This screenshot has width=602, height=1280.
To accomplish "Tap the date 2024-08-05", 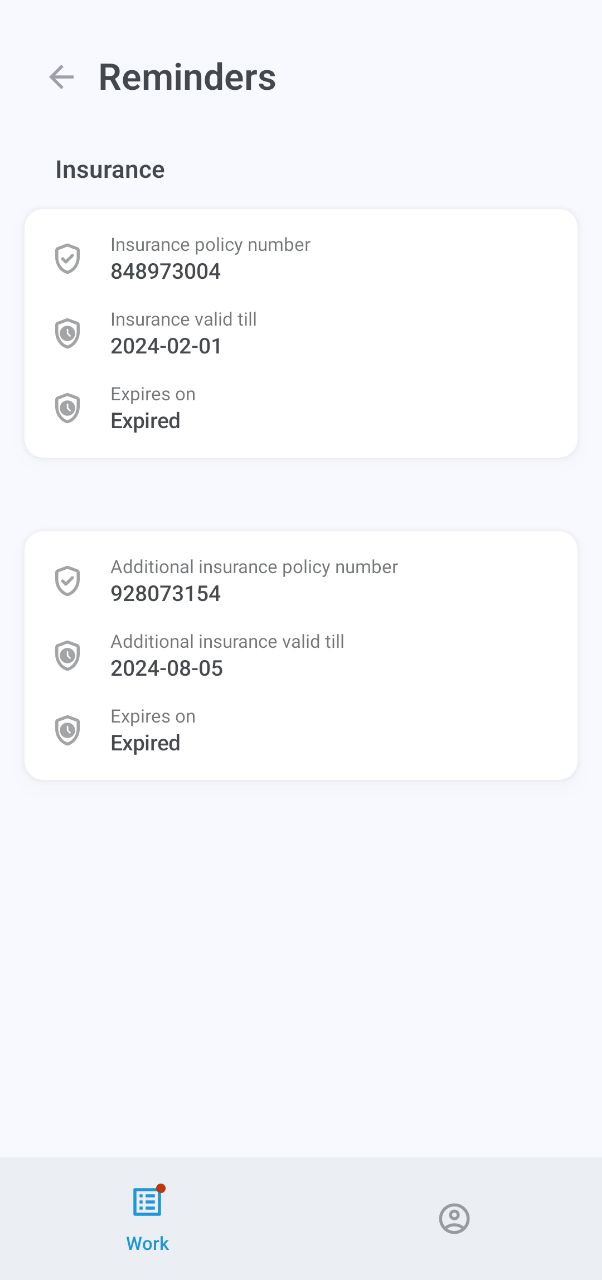I will (166, 669).
